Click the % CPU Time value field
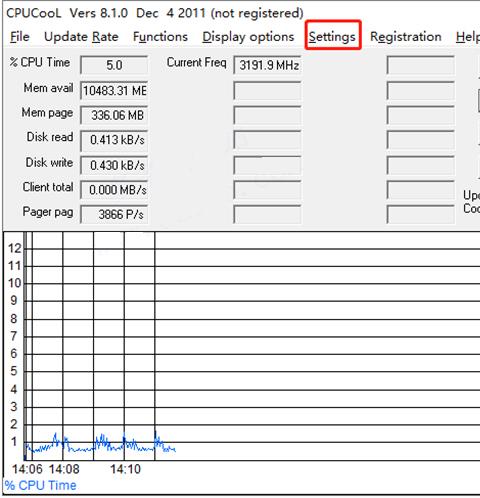The width and height of the screenshot is (480, 498). click(114, 65)
